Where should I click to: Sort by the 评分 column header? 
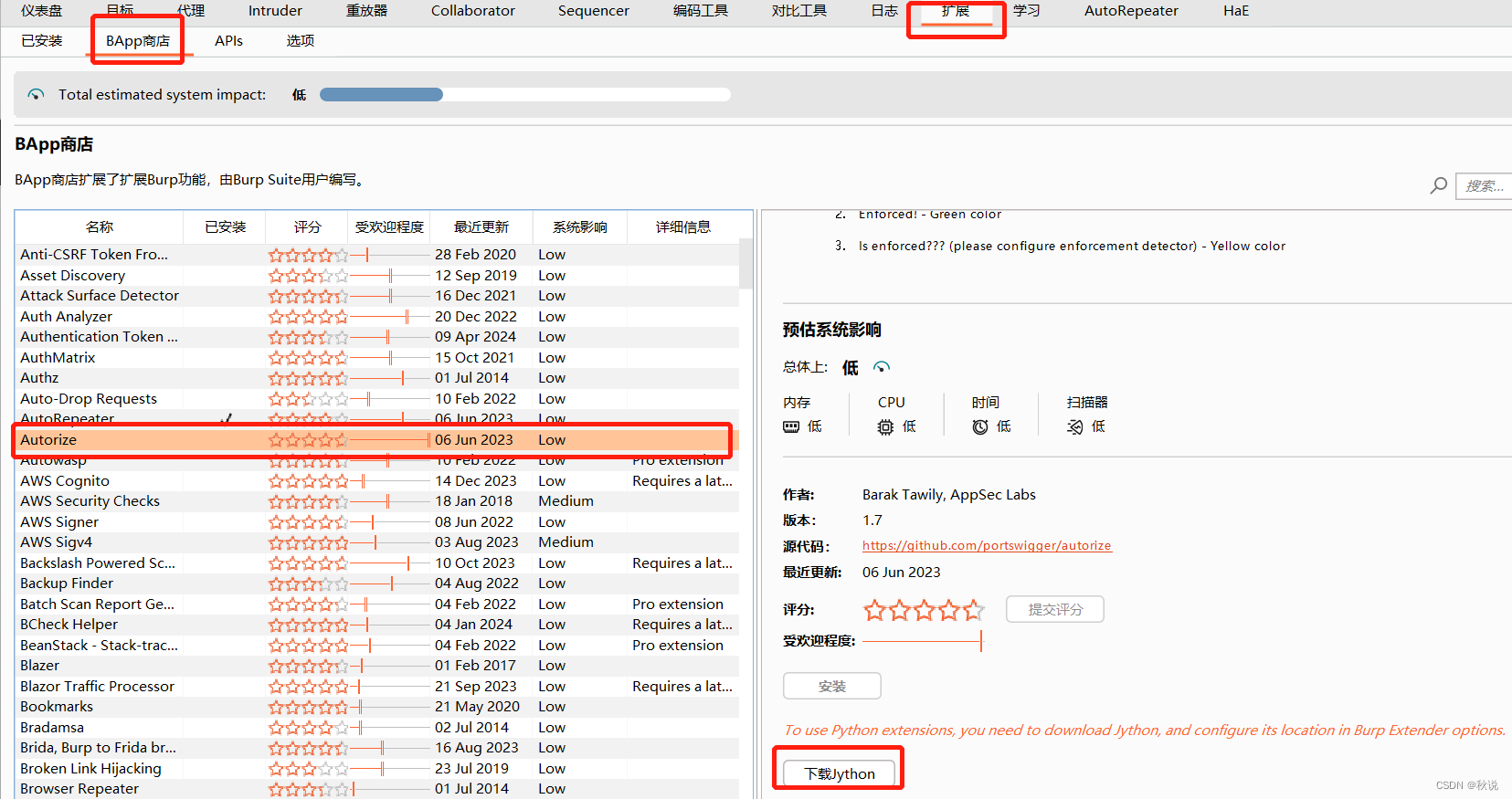[x=307, y=226]
